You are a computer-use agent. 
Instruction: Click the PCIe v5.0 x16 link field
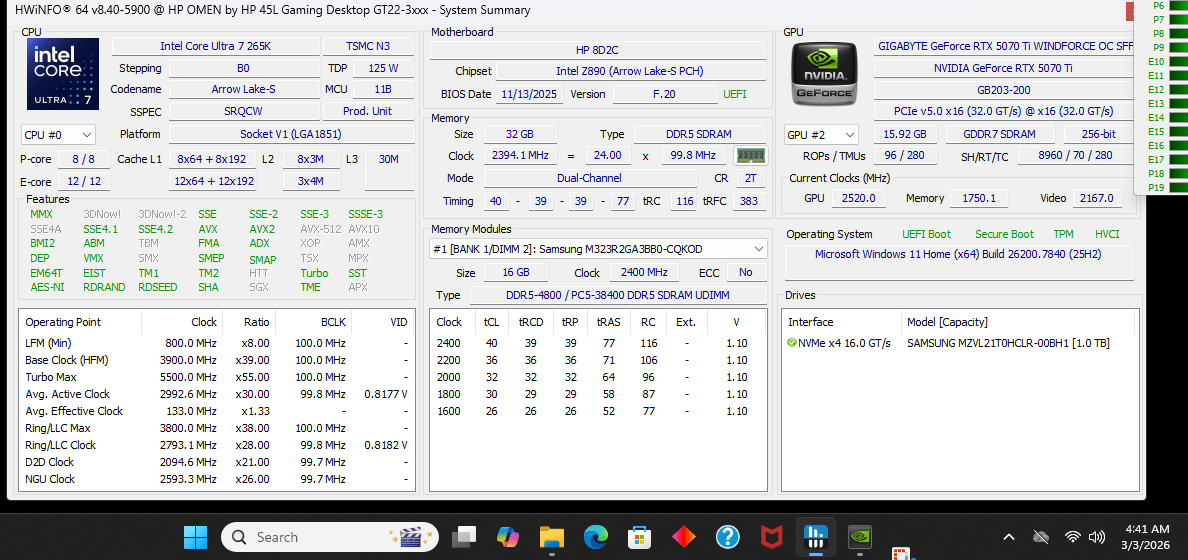click(x=1004, y=111)
